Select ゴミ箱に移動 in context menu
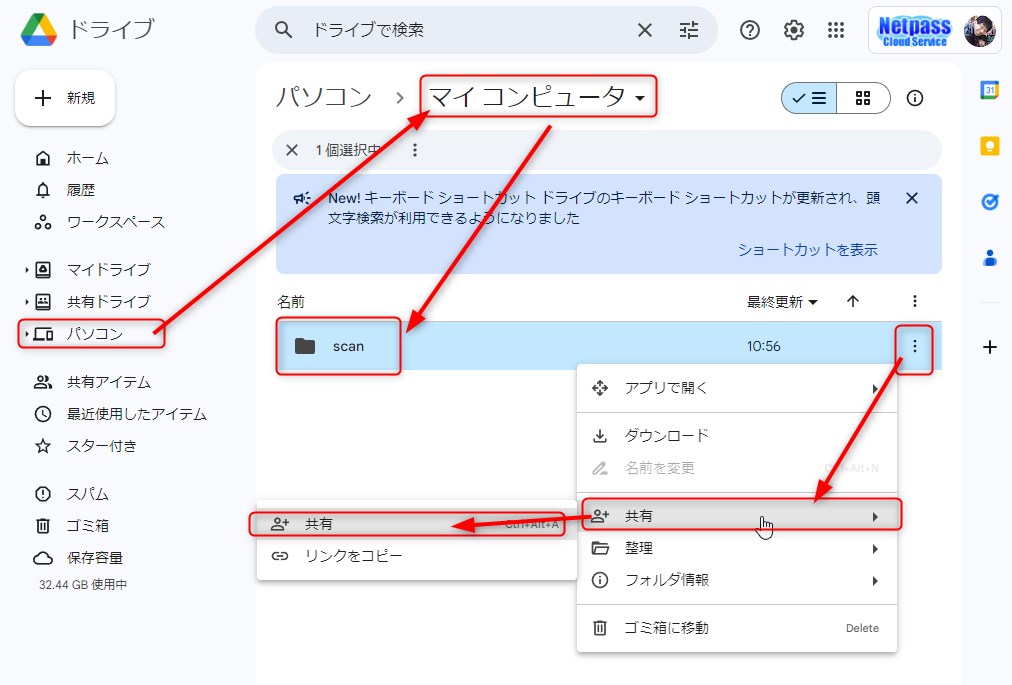 (x=667, y=628)
